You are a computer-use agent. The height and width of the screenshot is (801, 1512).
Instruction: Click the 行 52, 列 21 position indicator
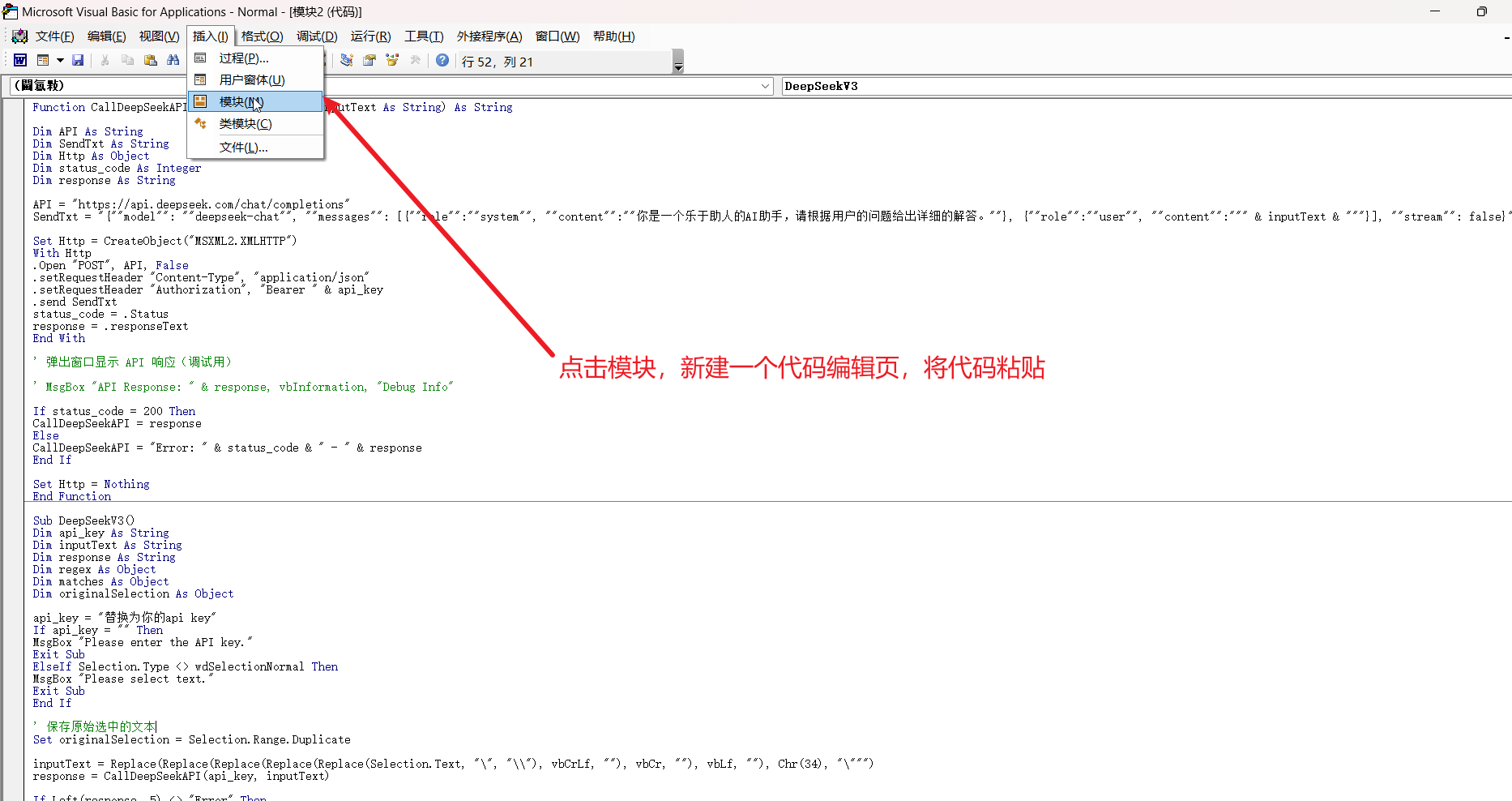497,62
